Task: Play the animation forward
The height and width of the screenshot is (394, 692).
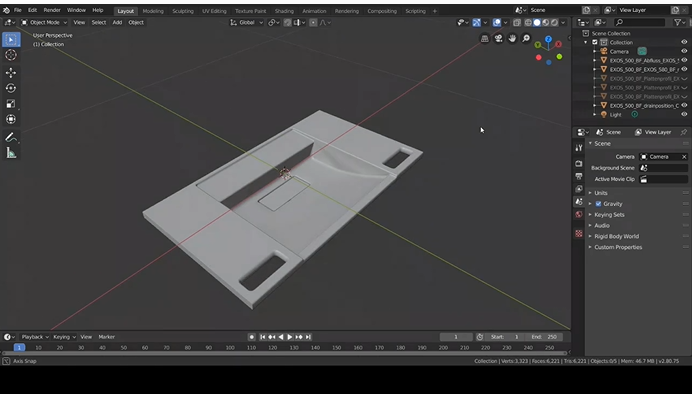Action: 290,337
